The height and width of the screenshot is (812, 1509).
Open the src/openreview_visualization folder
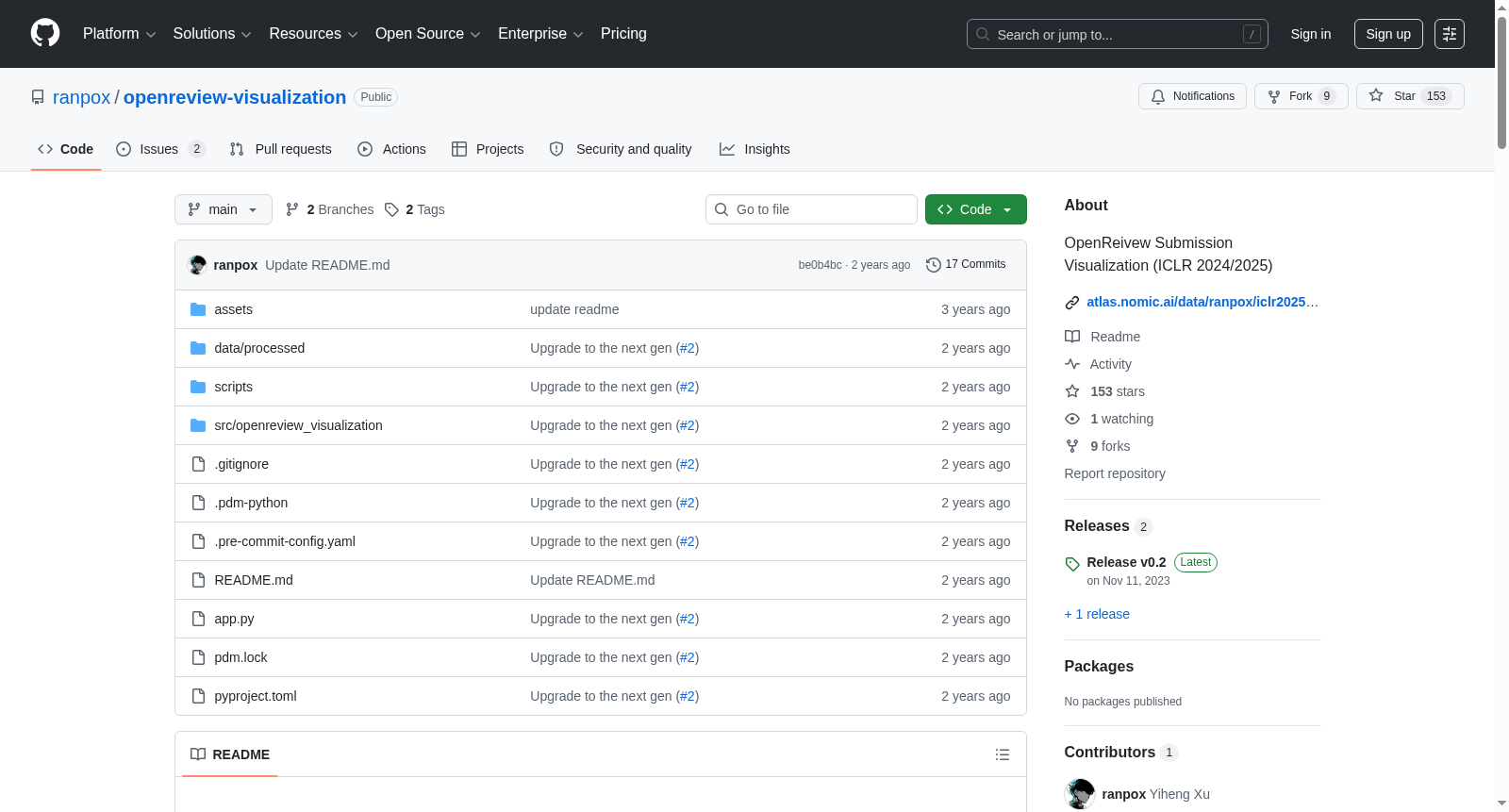(298, 425)
